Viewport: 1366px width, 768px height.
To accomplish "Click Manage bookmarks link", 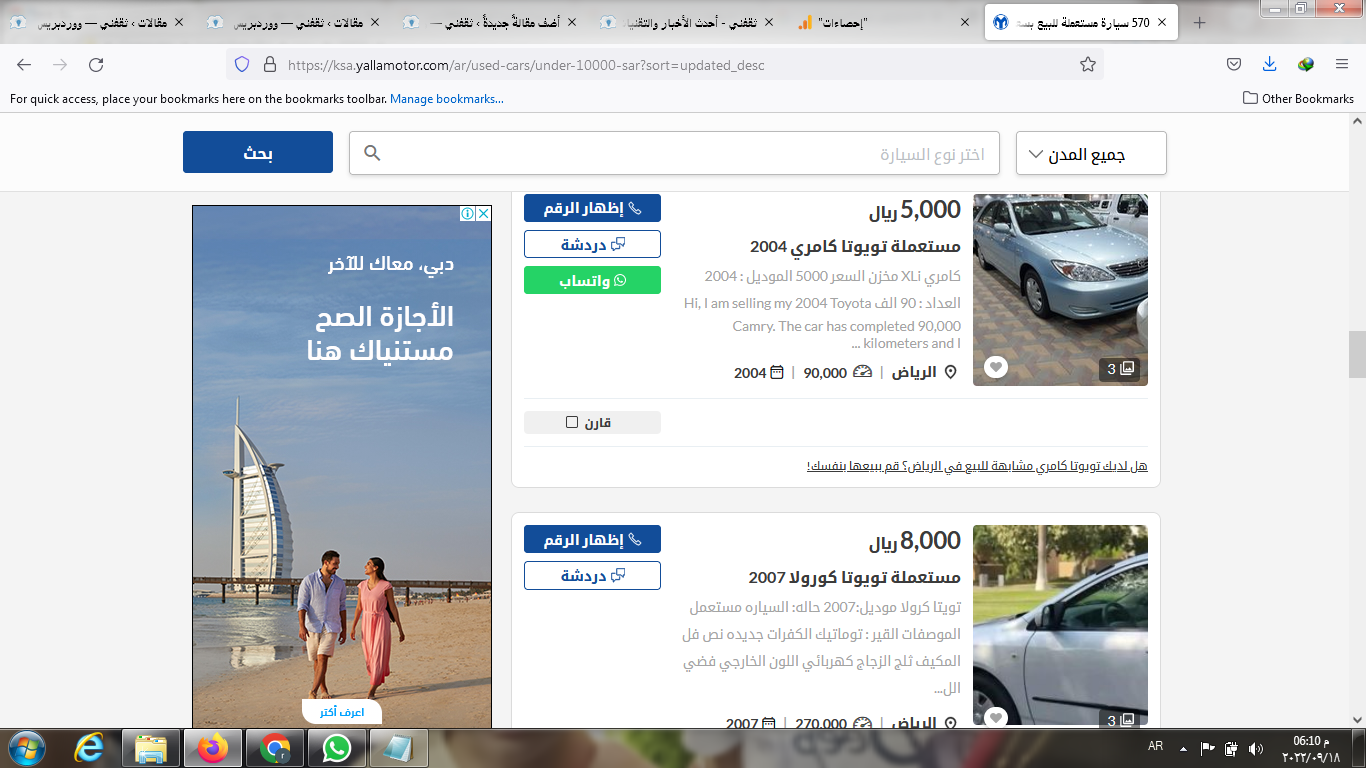I will tap(447, 99).
